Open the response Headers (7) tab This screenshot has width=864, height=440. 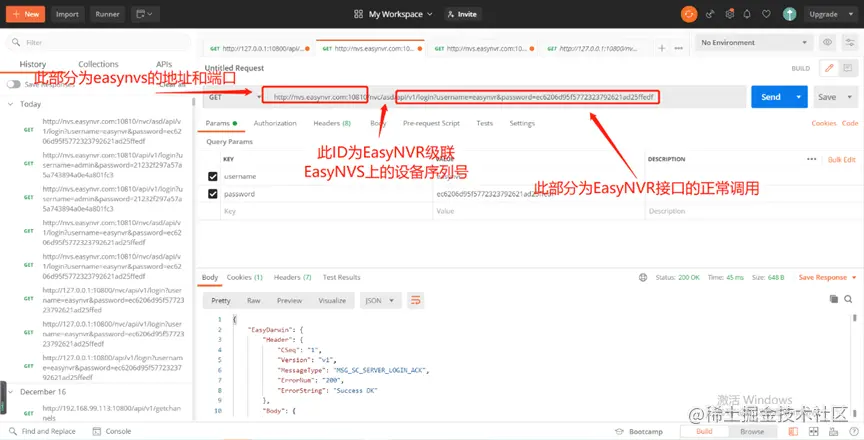point(293,278)
